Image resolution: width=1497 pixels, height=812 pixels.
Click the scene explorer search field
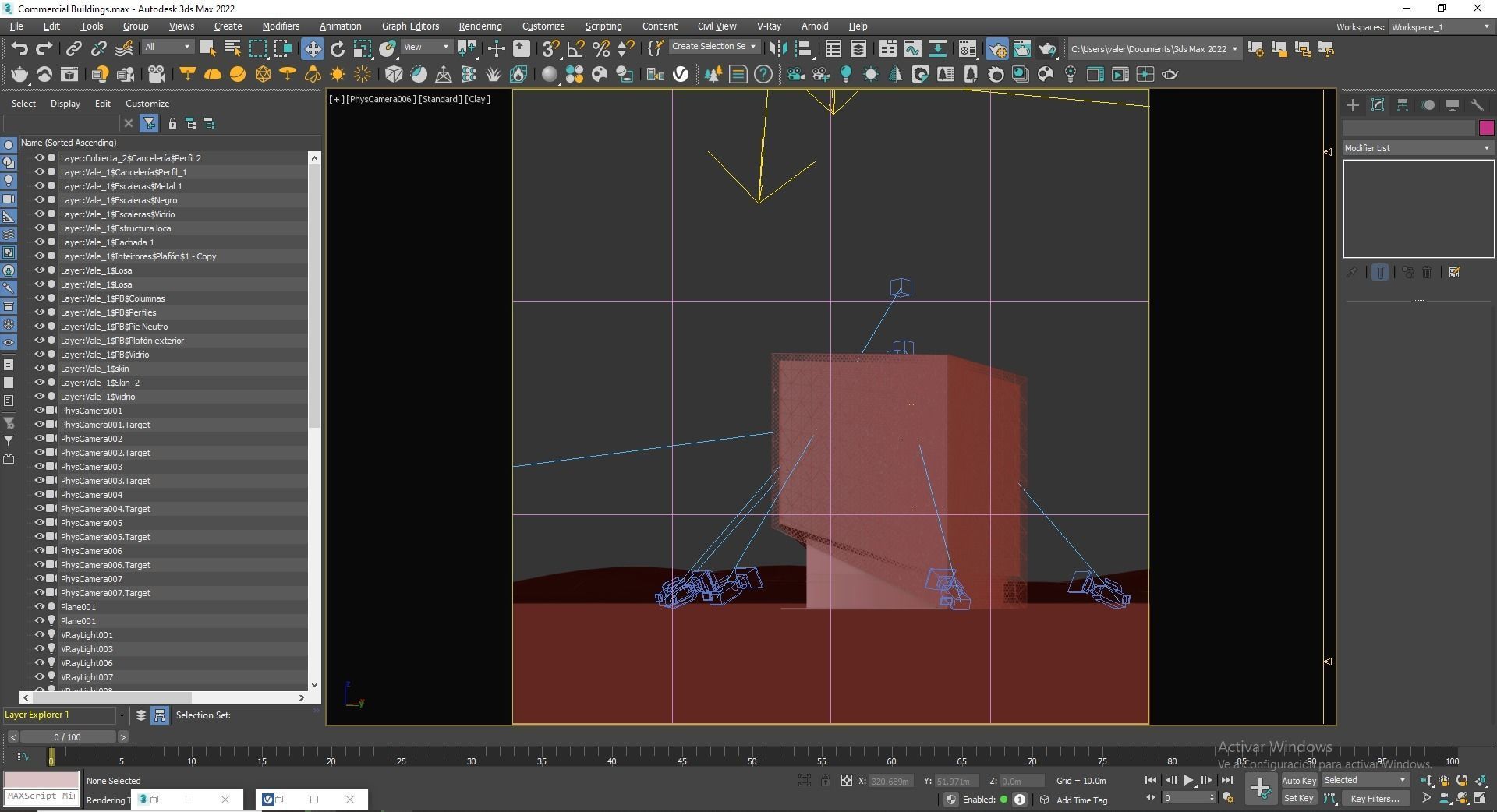pos(62,123)
